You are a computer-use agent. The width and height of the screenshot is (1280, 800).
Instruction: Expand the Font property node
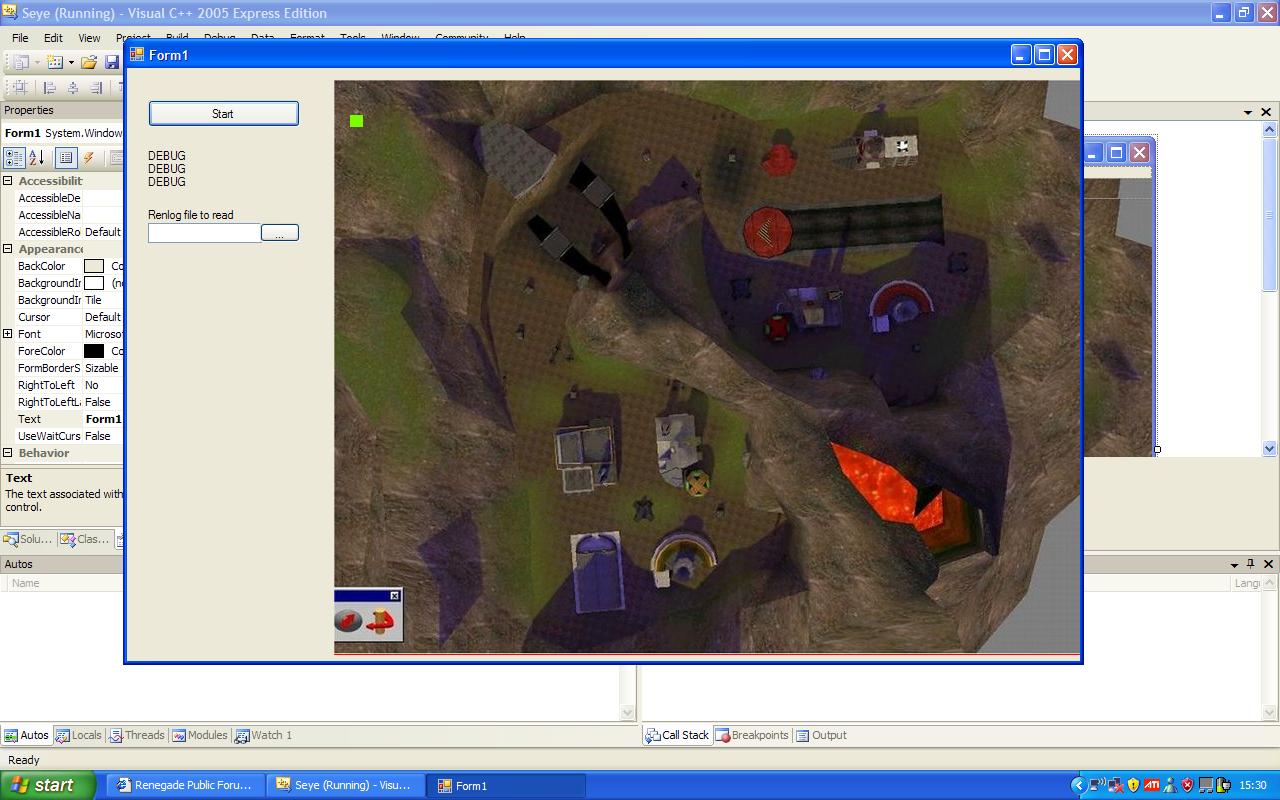click(x=8, y=334)
